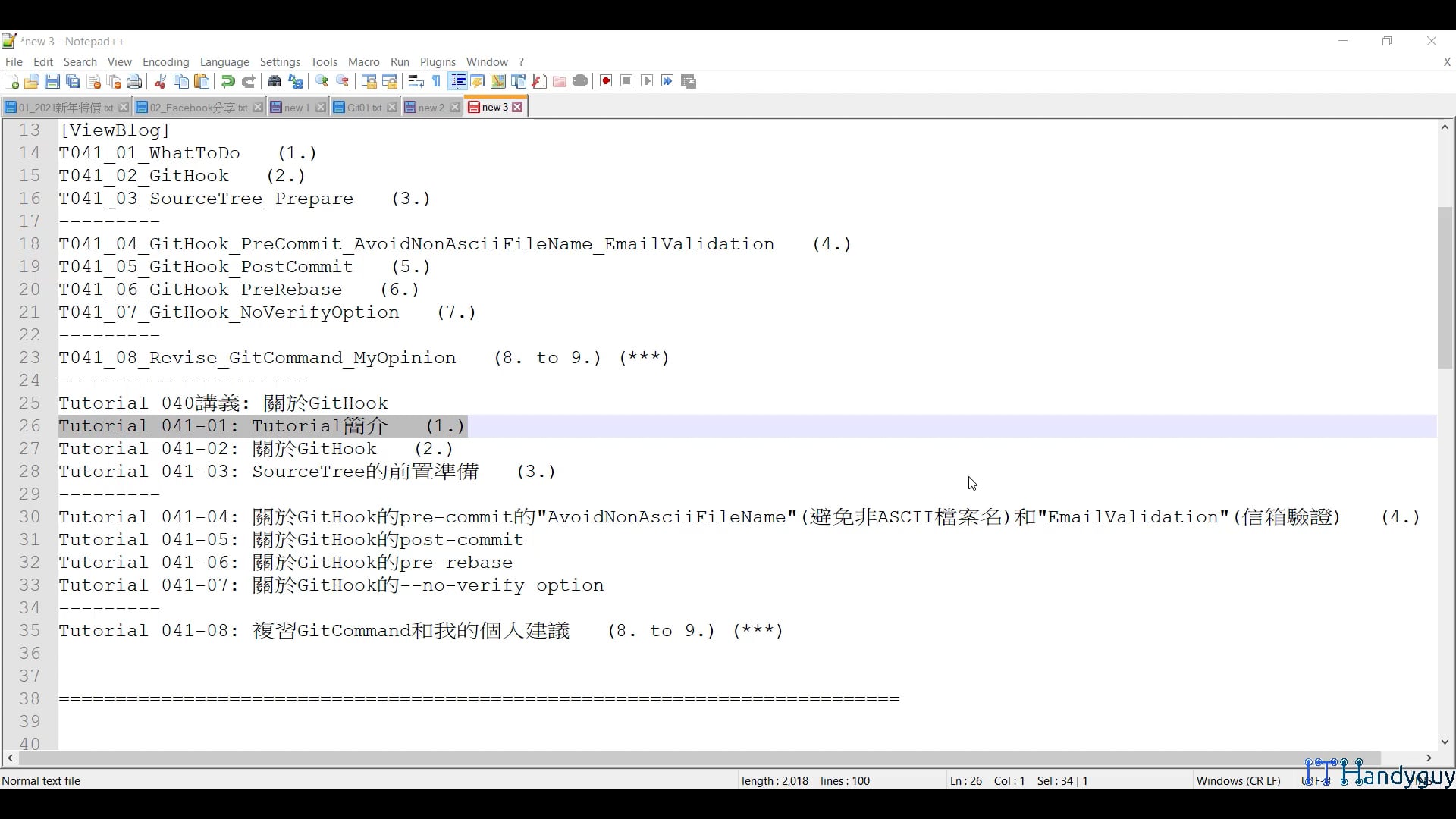
Task: Start macro recording with the red record icon
Action: [x=605, y=81]
